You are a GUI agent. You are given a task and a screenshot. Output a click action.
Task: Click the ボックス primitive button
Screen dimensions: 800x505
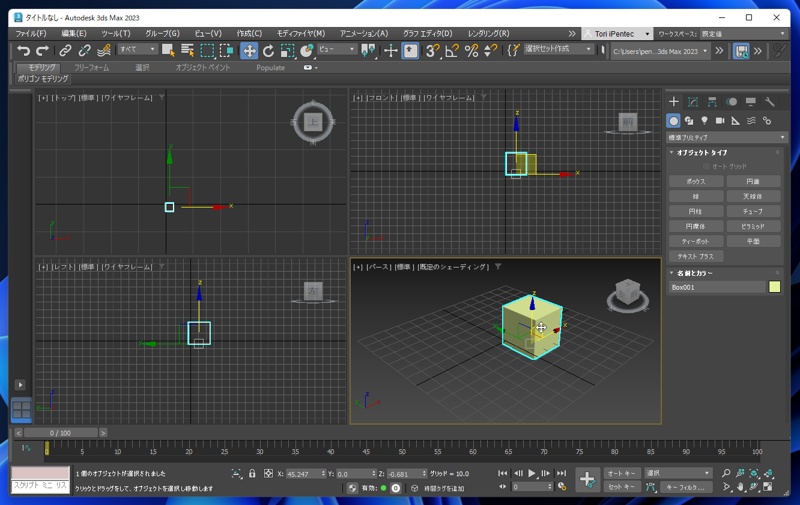(696, 182)
